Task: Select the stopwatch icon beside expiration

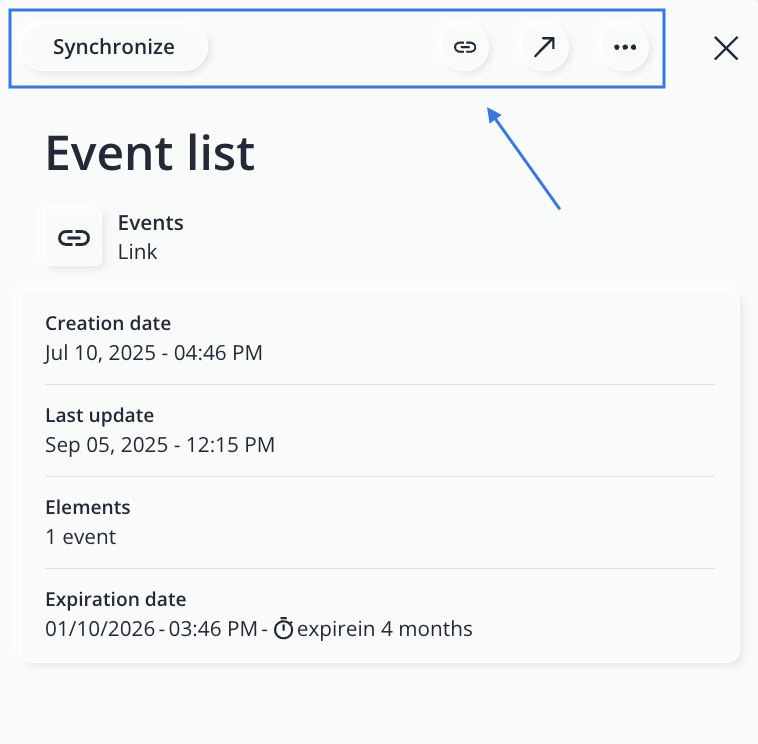Action: 284,629
